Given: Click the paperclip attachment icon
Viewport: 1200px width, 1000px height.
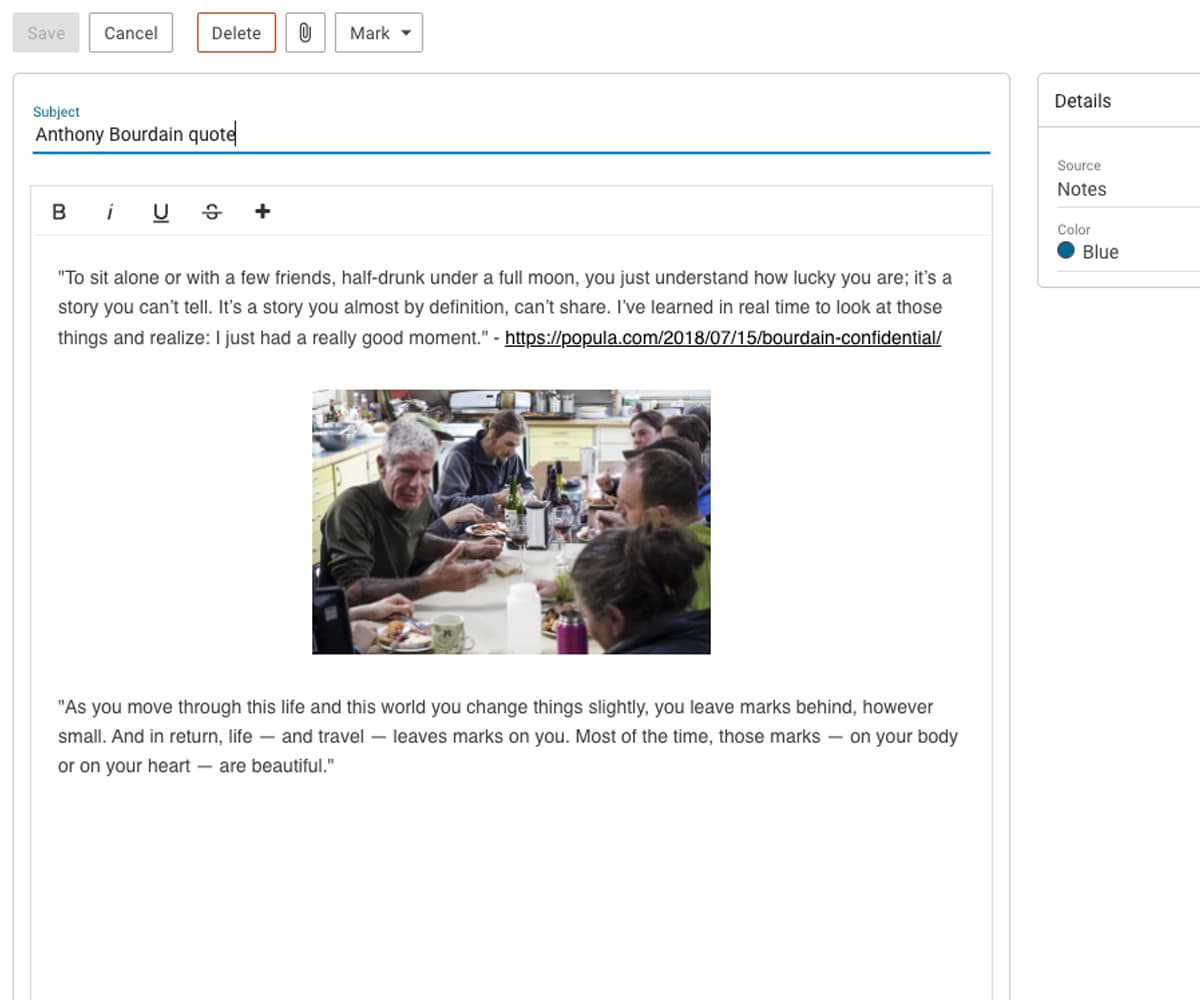Looking at the screenshot, I should 305,33.
